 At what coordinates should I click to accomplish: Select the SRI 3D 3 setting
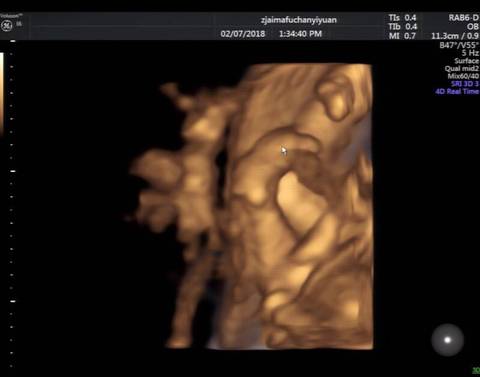point(465,84)
